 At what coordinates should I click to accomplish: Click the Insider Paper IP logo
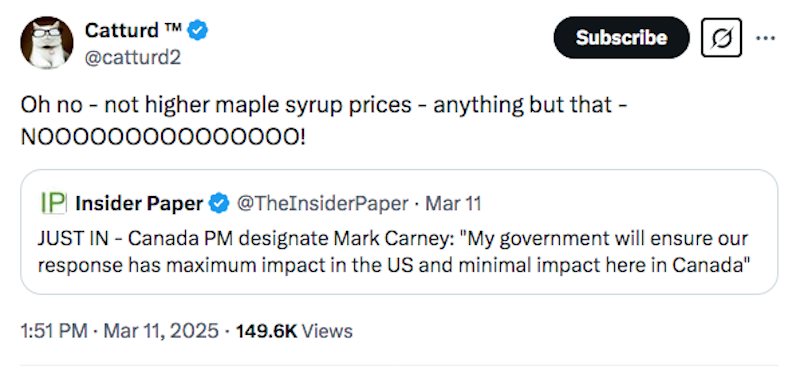pyautogui.click(x=54, y=203)
